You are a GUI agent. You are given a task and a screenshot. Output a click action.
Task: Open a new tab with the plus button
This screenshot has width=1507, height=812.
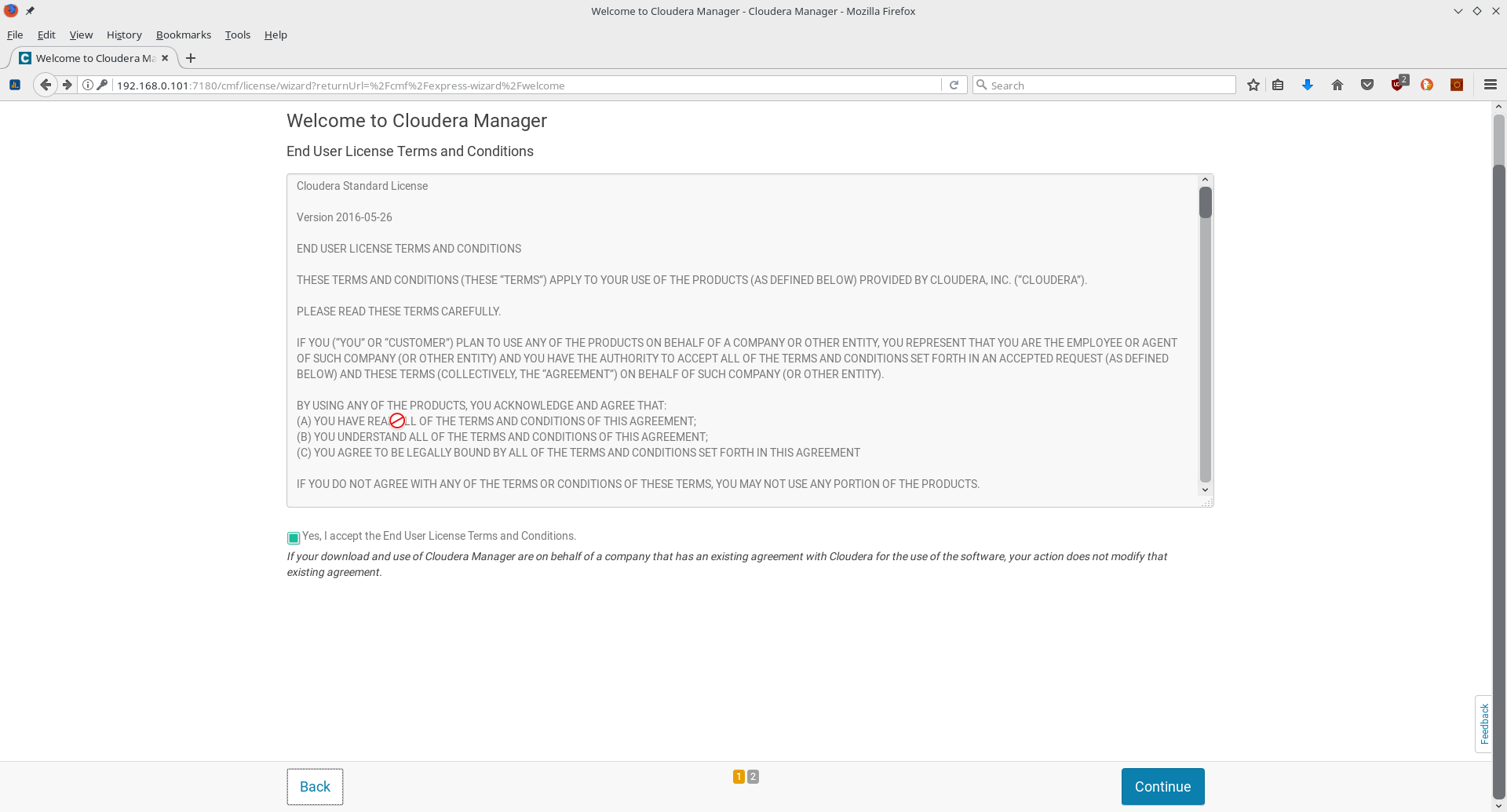(190, 58)
